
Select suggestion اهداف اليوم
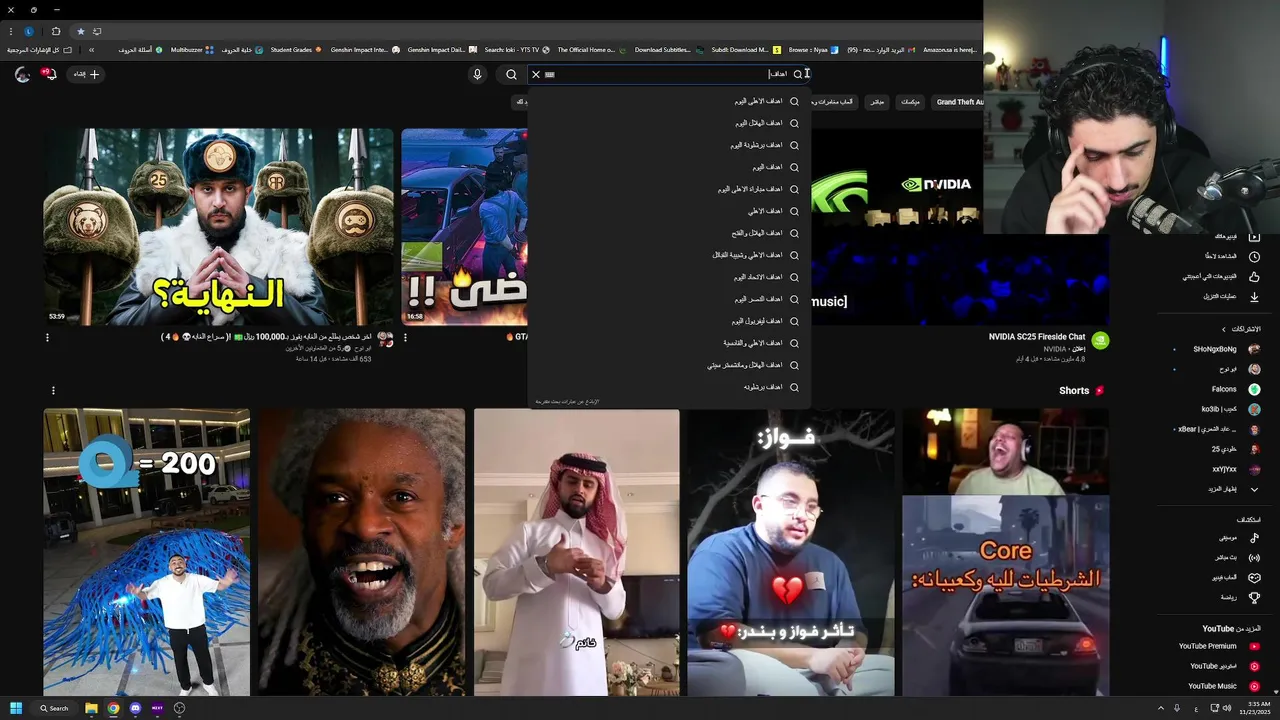point(668,167)
